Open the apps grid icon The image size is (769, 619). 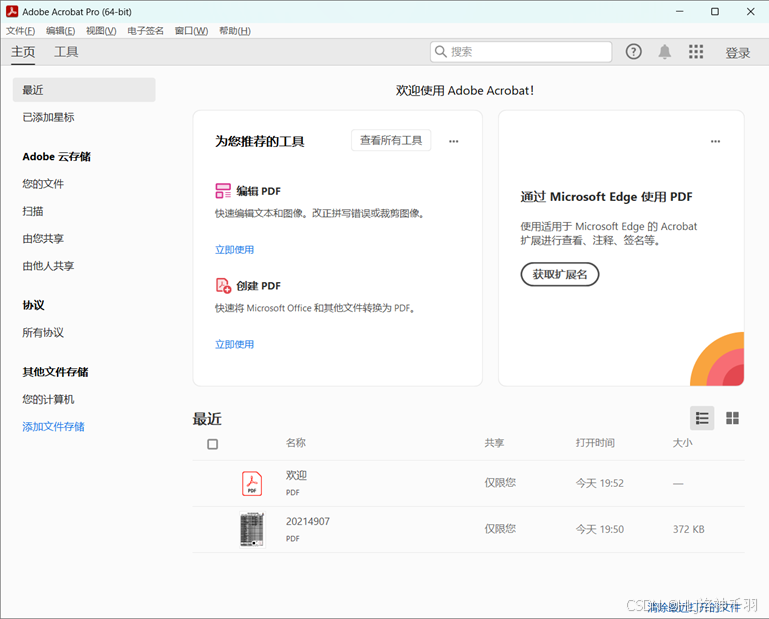(x=695, y=52)
